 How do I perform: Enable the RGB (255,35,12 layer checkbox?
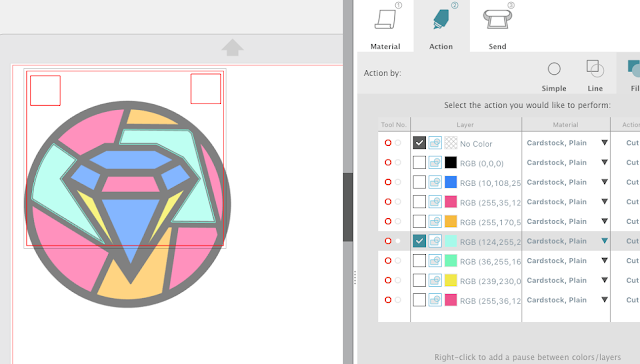coord(419,202)
